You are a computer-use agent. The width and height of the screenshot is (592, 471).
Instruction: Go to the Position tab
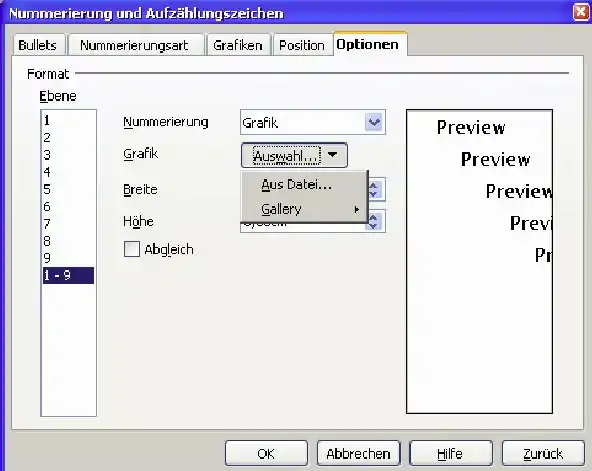pos(302,45)
